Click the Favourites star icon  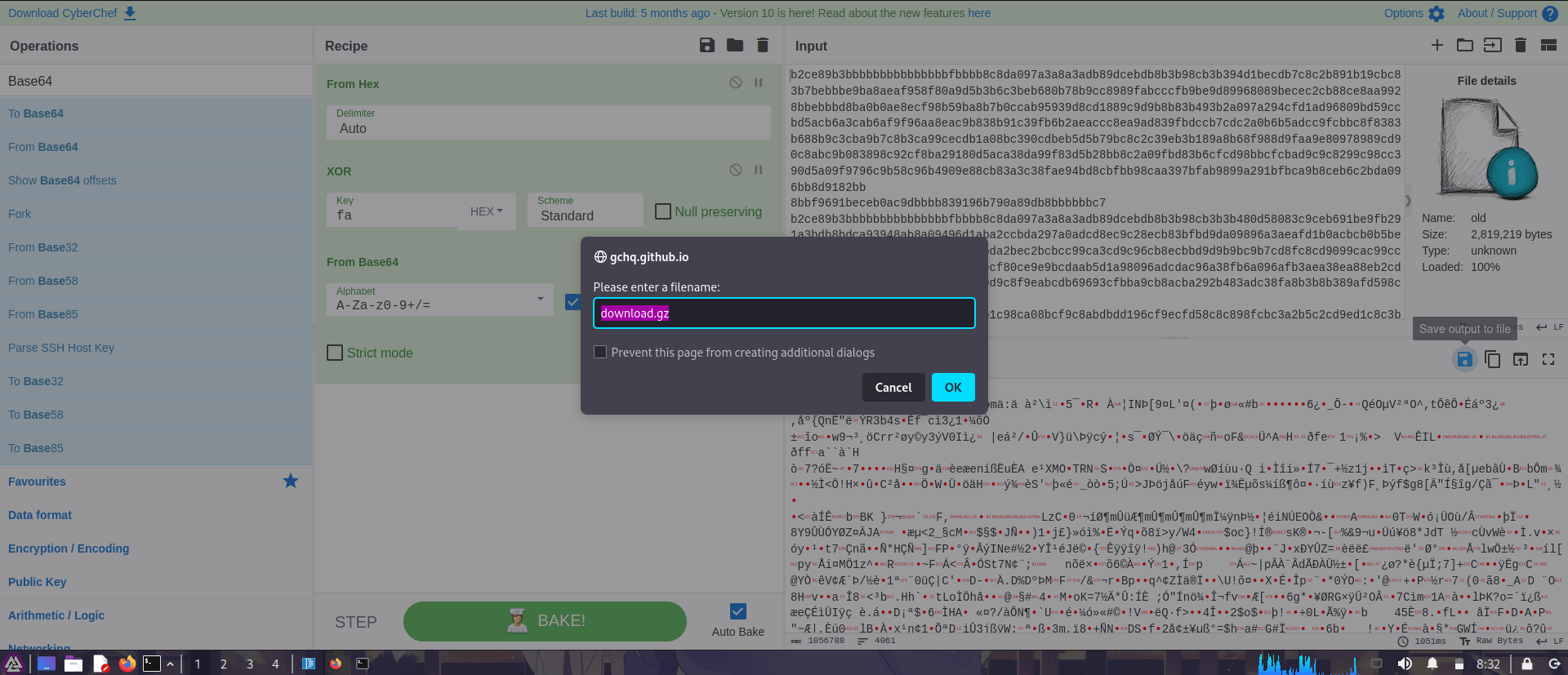[x=291, y=481]
